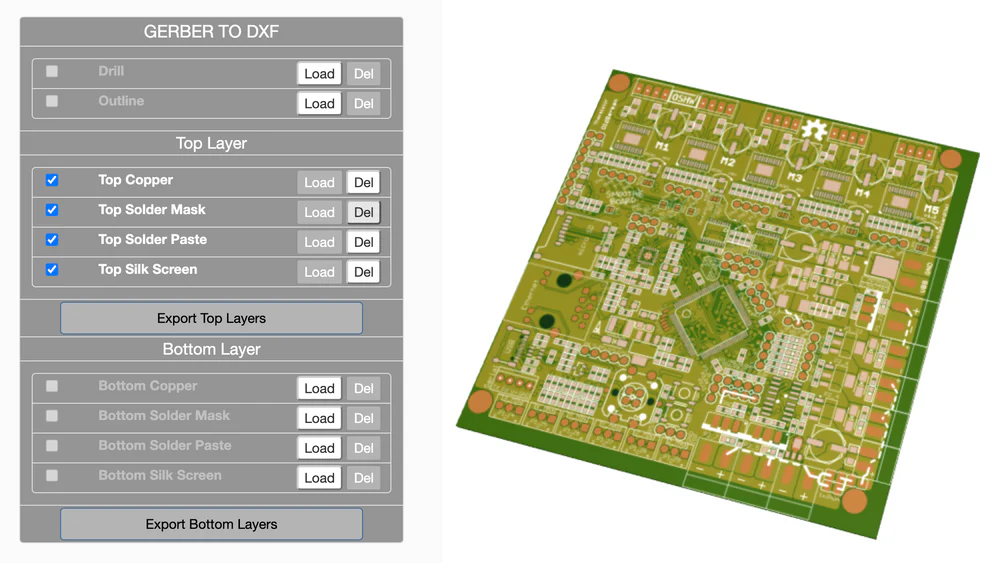This screenshot has height=563, width=1000.
Task: Click Load button for Drill layer
Action: pos(319,73)
